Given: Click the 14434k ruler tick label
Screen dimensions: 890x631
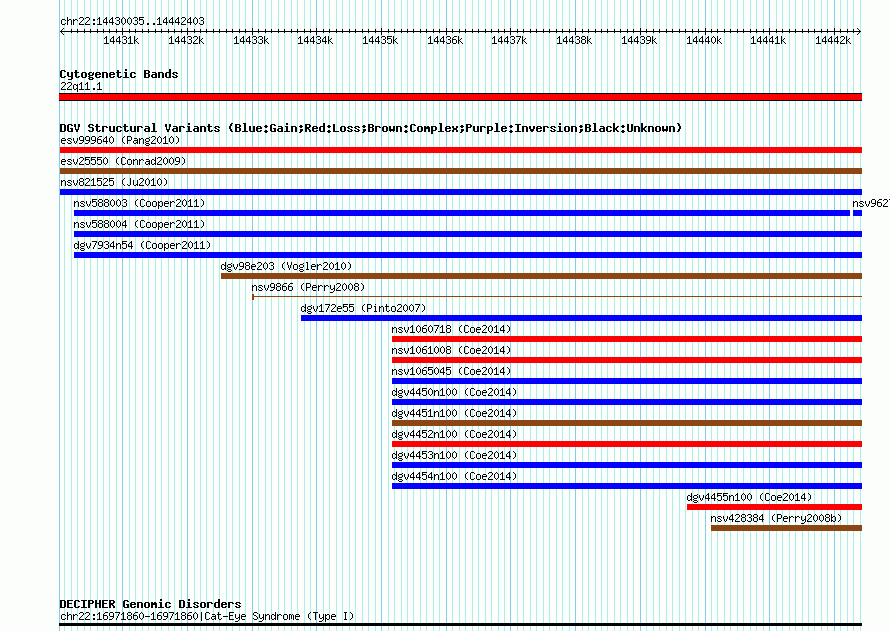Looking at the screenshot, I should [x=315, y=40].
